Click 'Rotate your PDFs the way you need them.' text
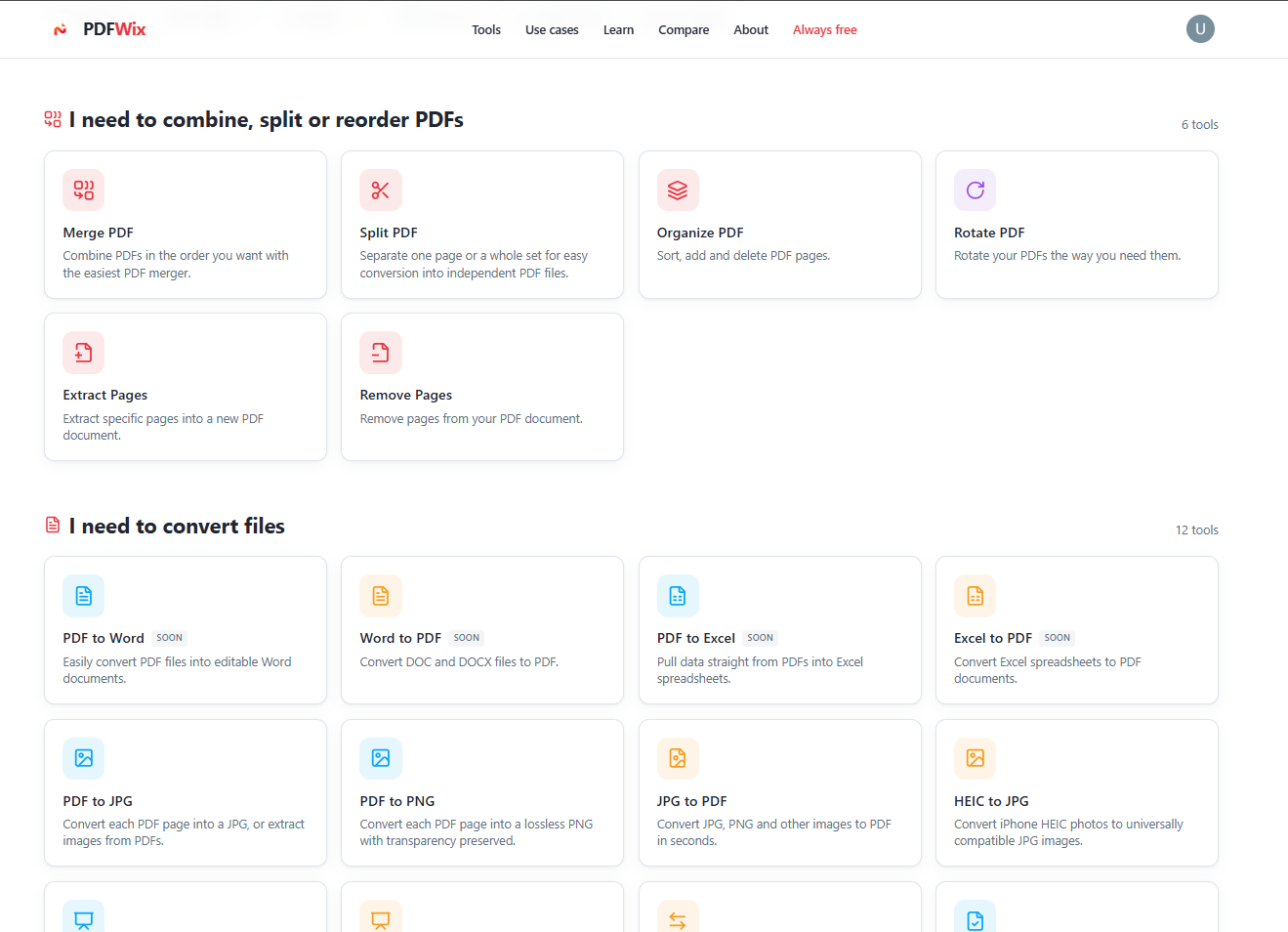The height and width of the screenshot is (932, 1288). (1067, 256)
